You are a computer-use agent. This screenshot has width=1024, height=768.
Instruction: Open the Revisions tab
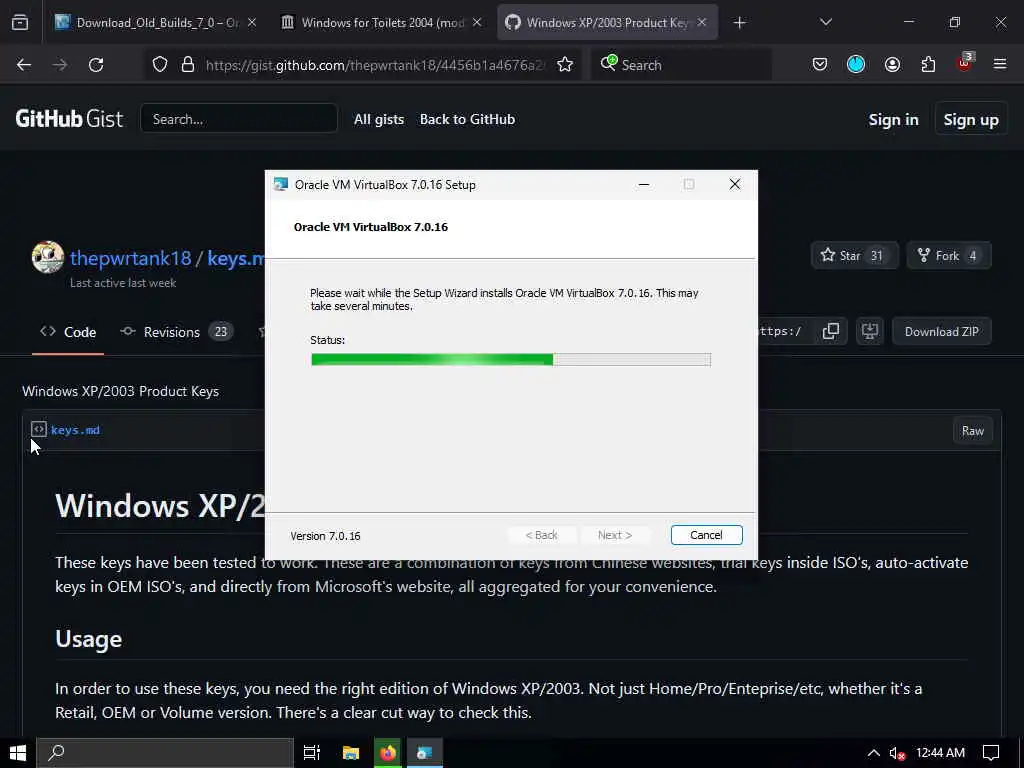176,332
